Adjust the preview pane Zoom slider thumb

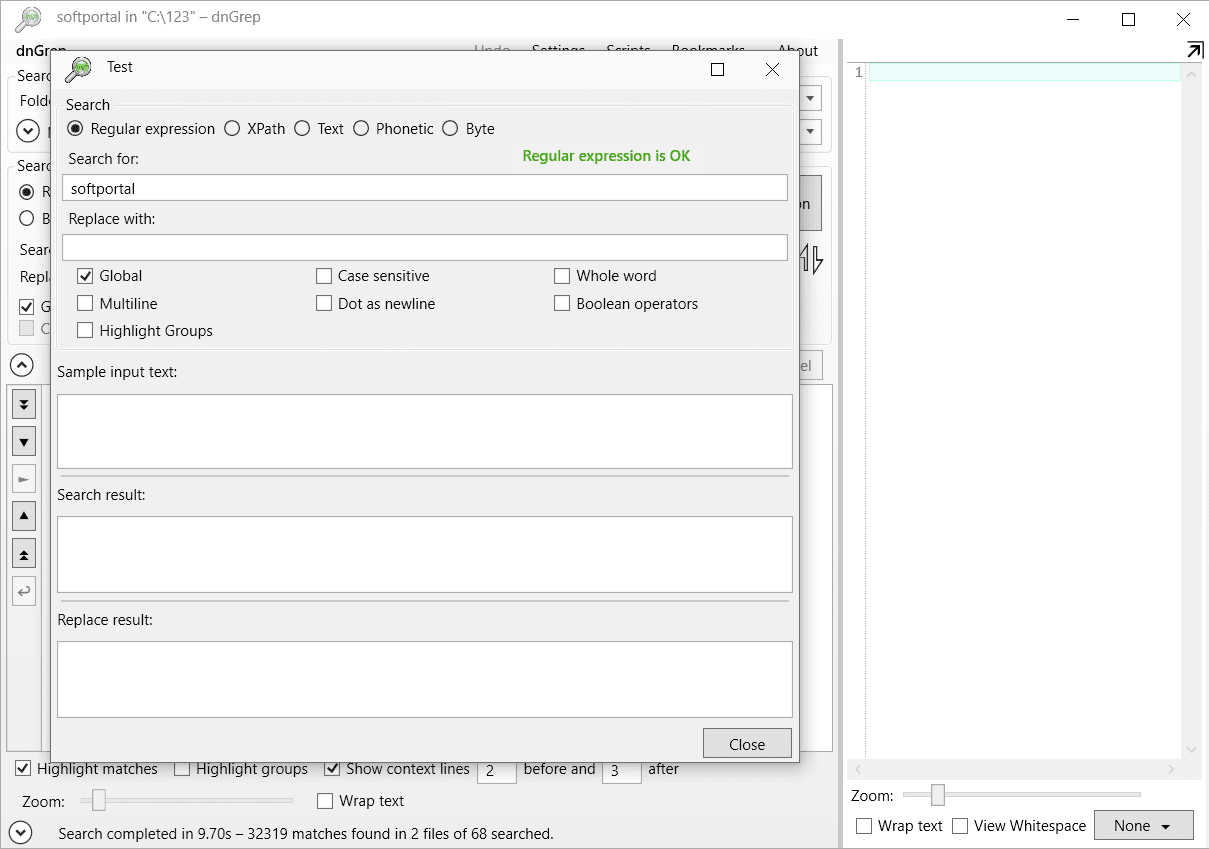(937, 795)
